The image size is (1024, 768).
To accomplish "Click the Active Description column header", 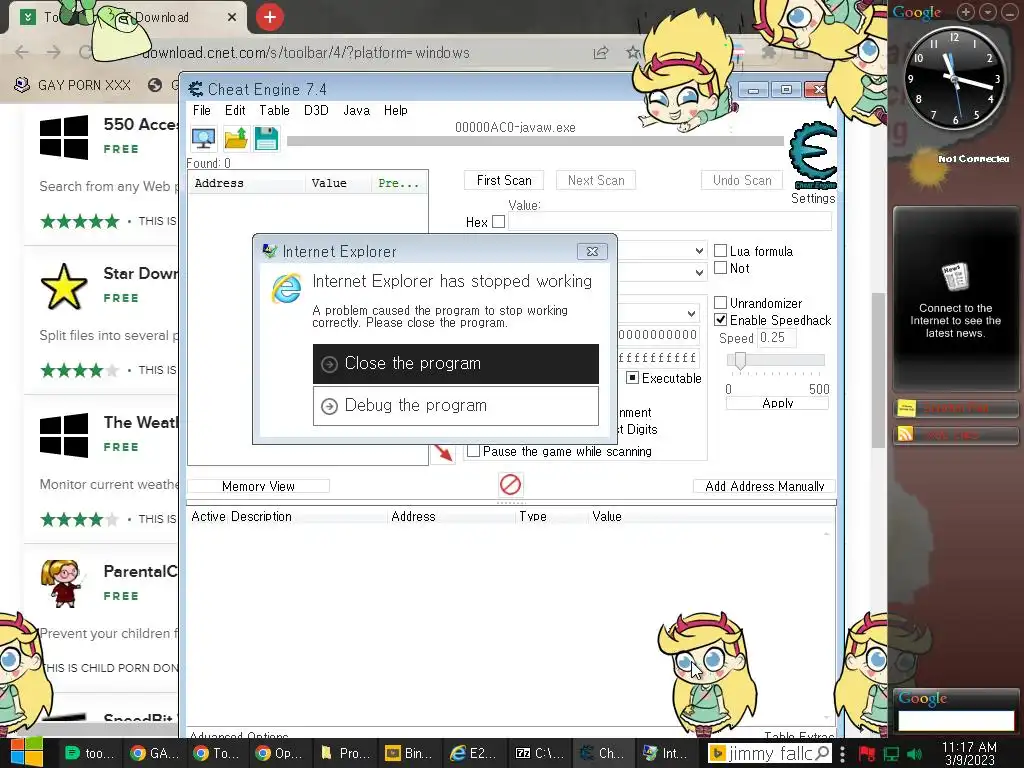I will coord(287,516).
